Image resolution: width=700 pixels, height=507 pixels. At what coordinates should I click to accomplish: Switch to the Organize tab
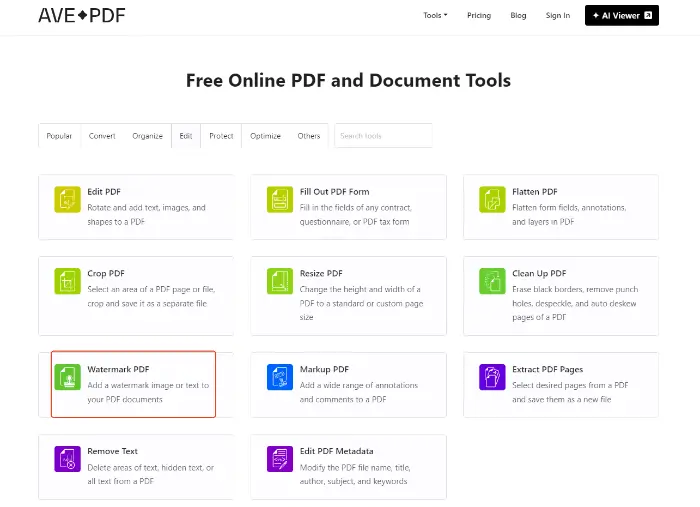click(147, 136)
